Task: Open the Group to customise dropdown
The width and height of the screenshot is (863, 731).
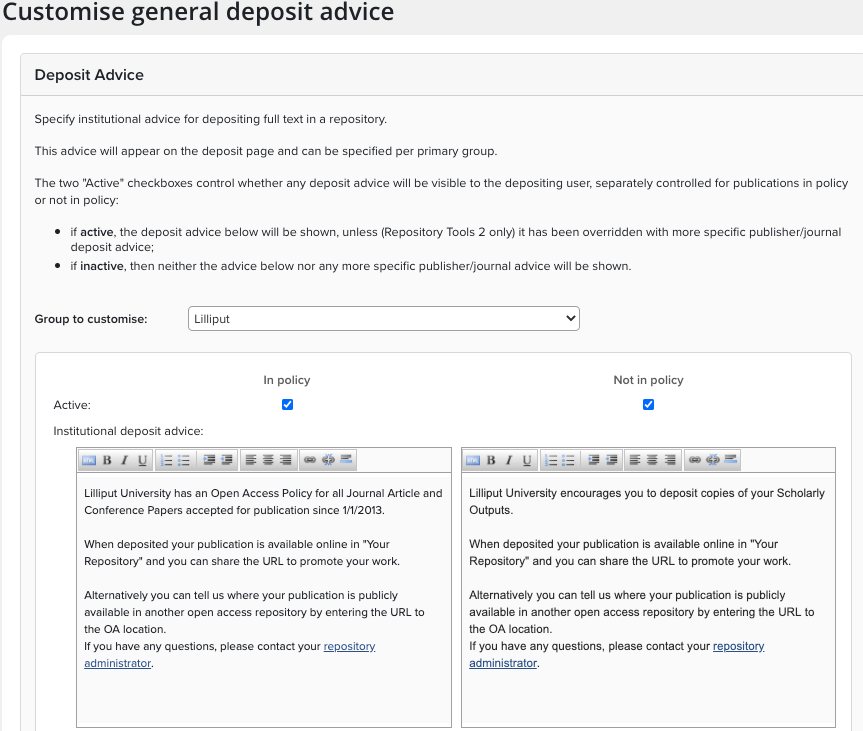Action: click(384, 319)
